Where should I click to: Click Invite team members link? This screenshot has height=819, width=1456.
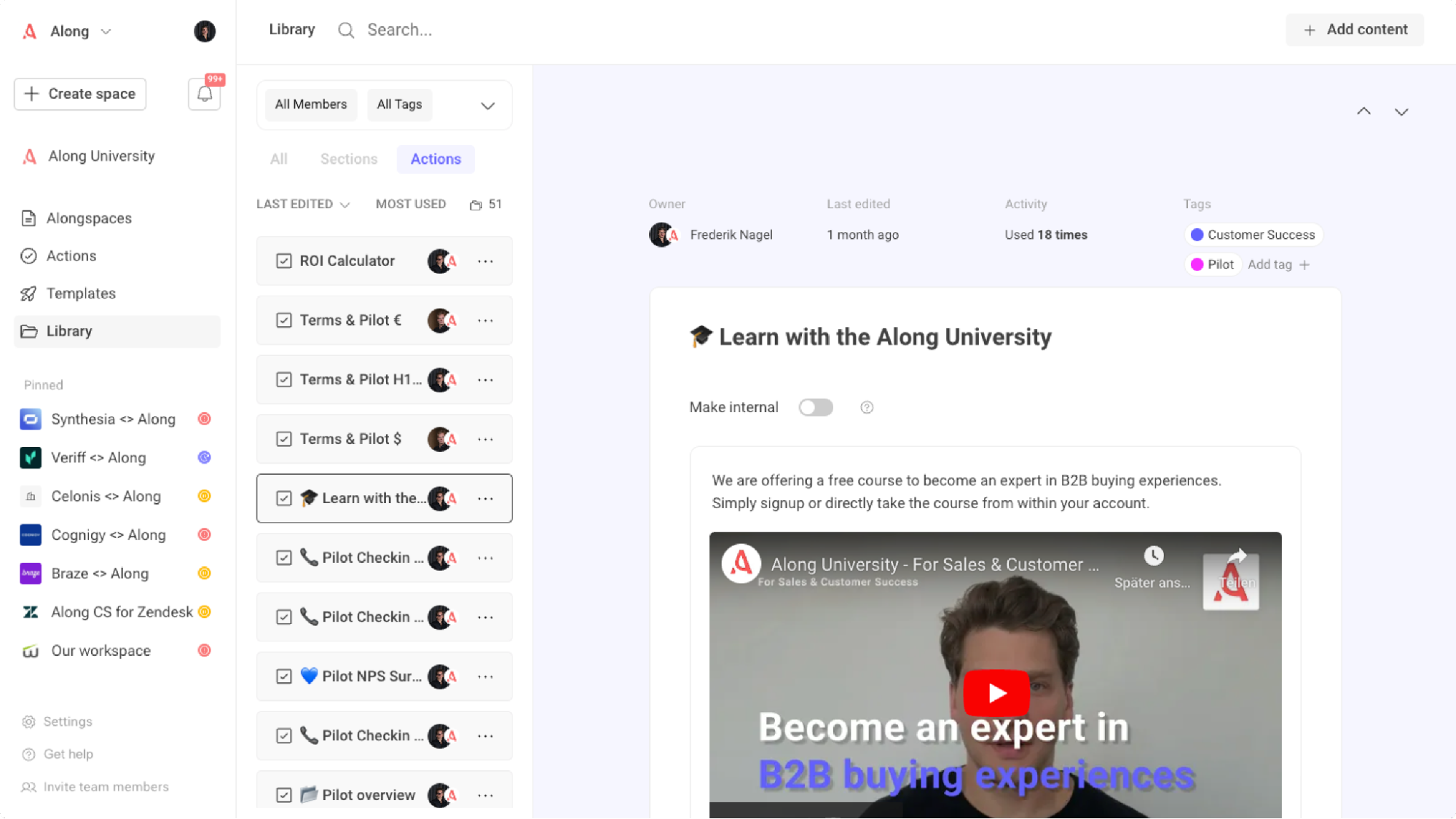pos(105,786)
